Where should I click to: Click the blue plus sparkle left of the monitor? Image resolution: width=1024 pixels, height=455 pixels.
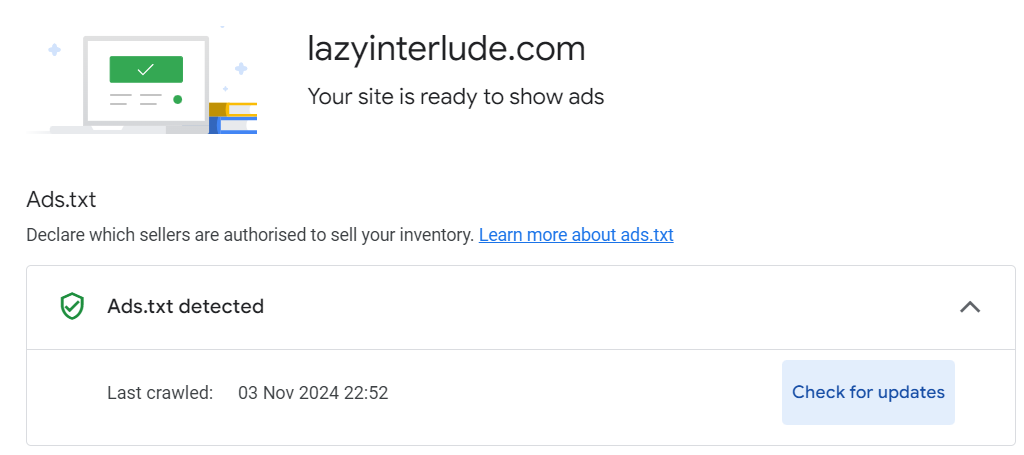(x=54, y=49)
